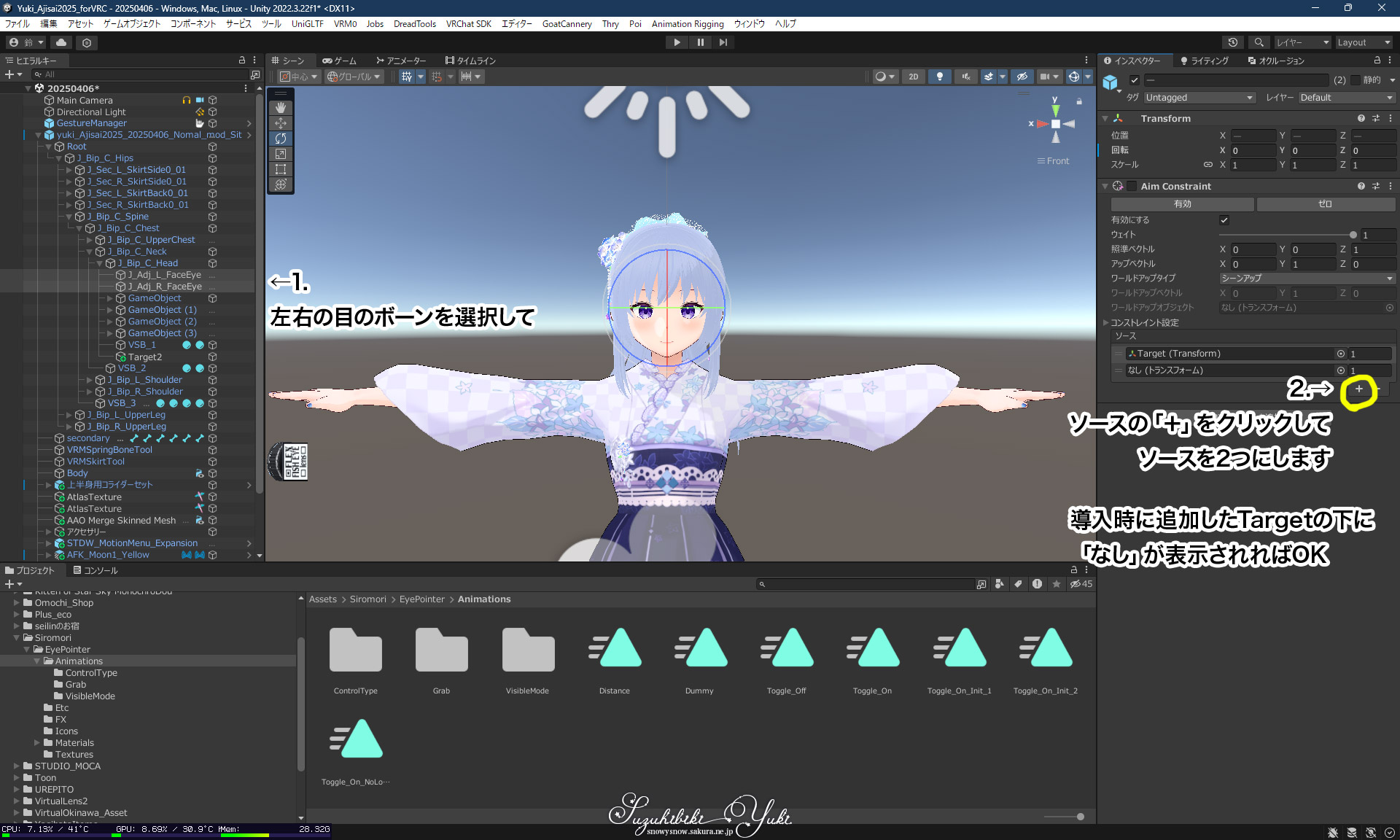Image resolution: width=1400 pixels, height=840 pixels.
Task: Click project panel favorites star icon
Action: (1056, 584)
